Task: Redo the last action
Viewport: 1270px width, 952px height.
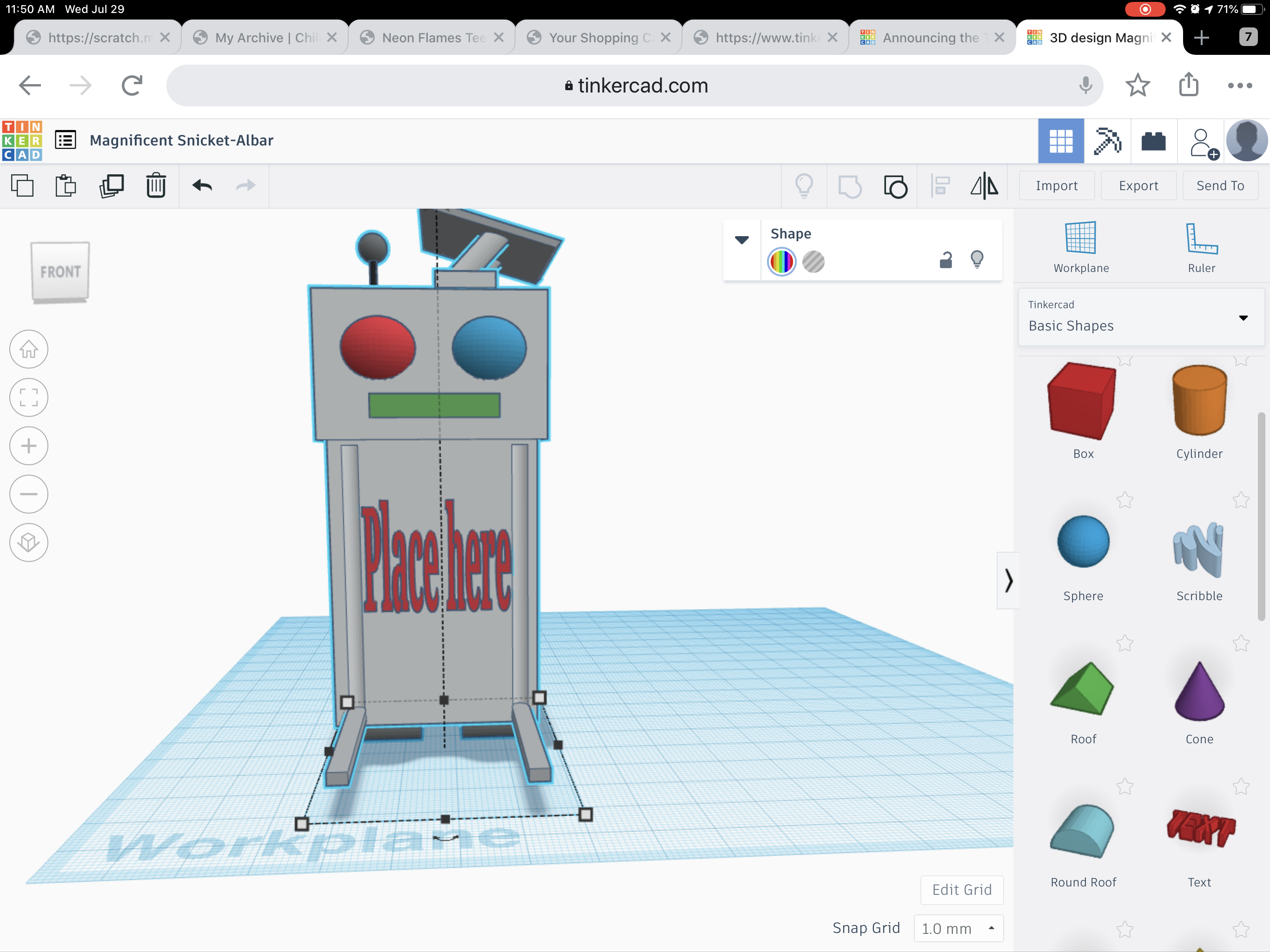Action: [x=246, y=185]
